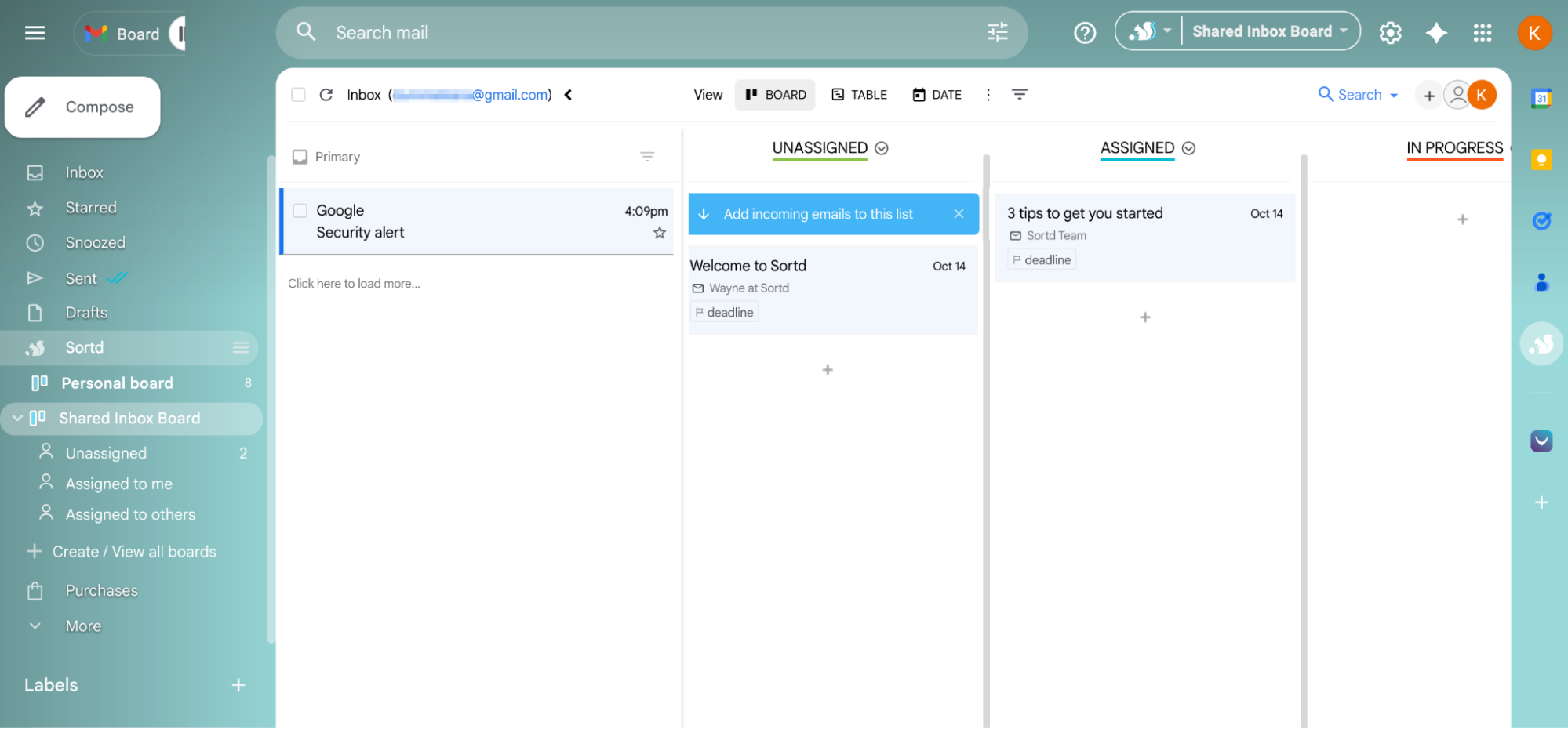Open the 3 tips to get you started card
Screen dimensions: 1568x729
click(1145, 238)
